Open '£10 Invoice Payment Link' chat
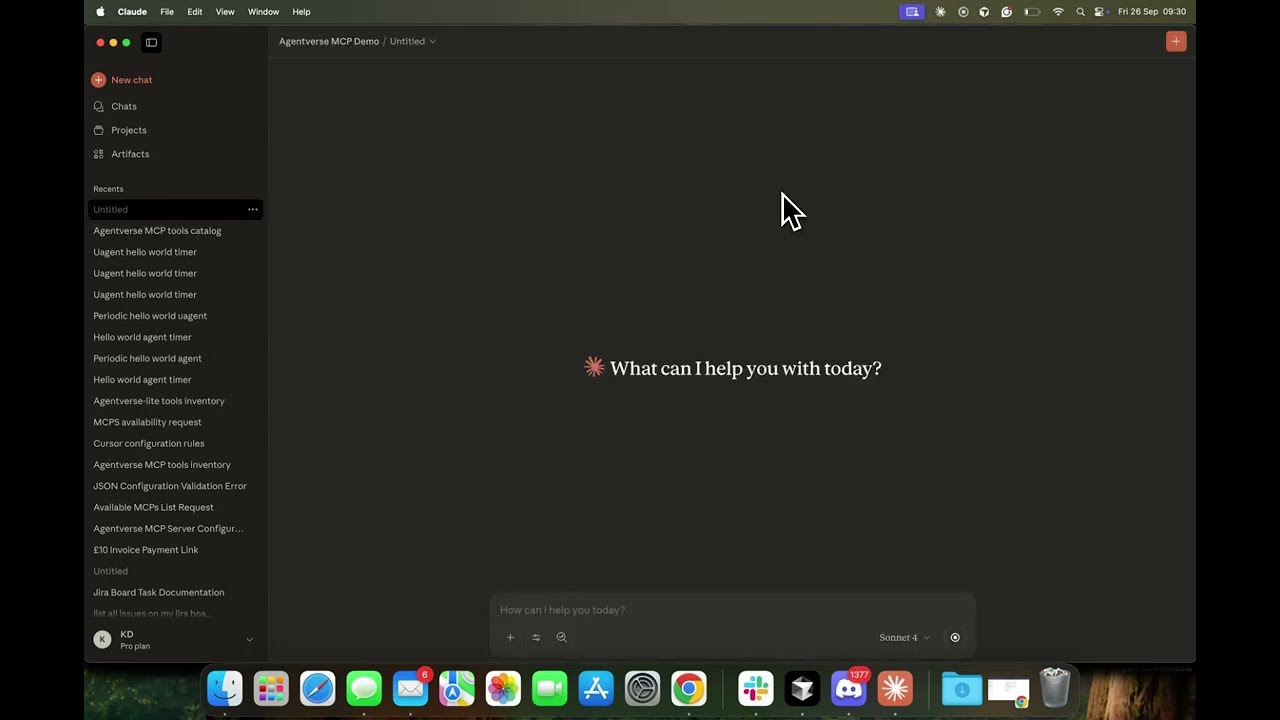The image size is (1280, 720). 146,550
